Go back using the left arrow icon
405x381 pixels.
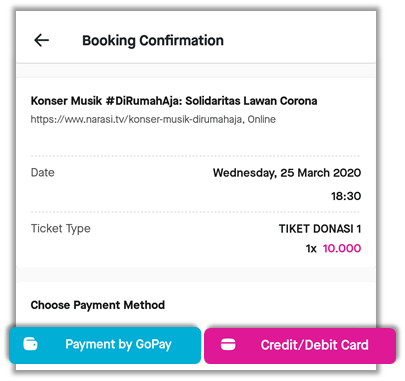tap(42, 40)
